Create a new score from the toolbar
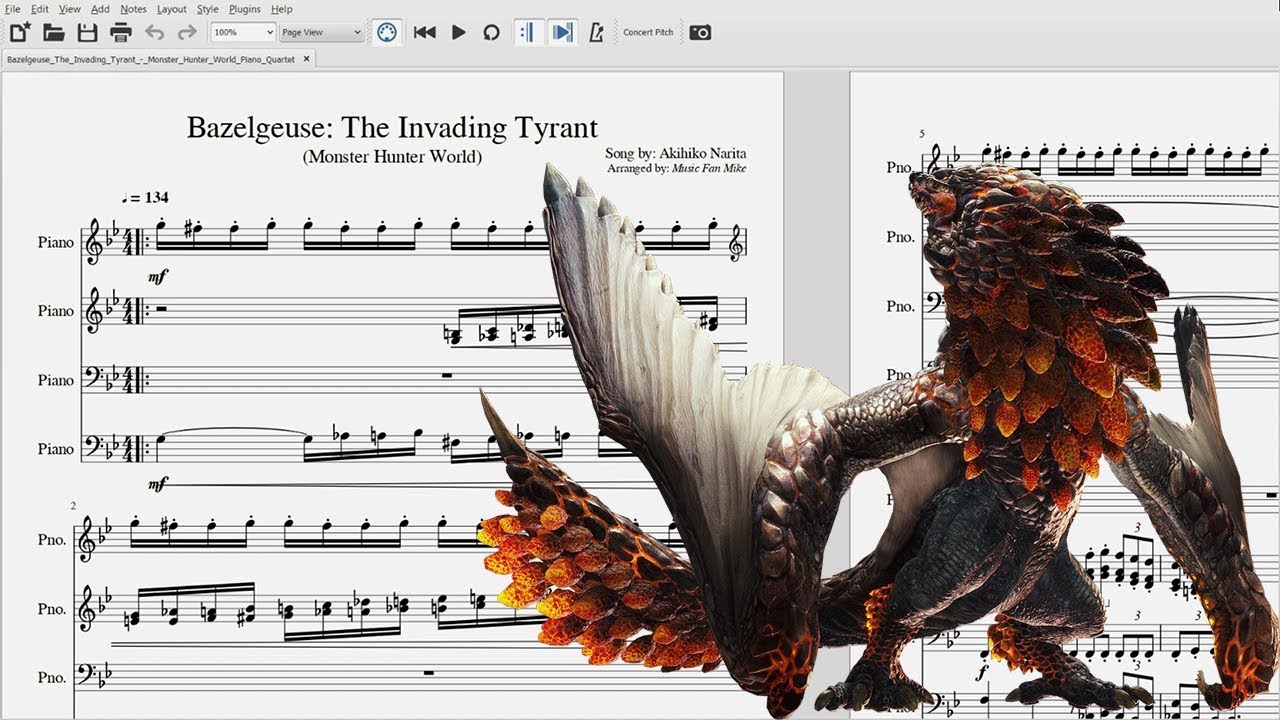1280x720 pixels. [20, 32]
